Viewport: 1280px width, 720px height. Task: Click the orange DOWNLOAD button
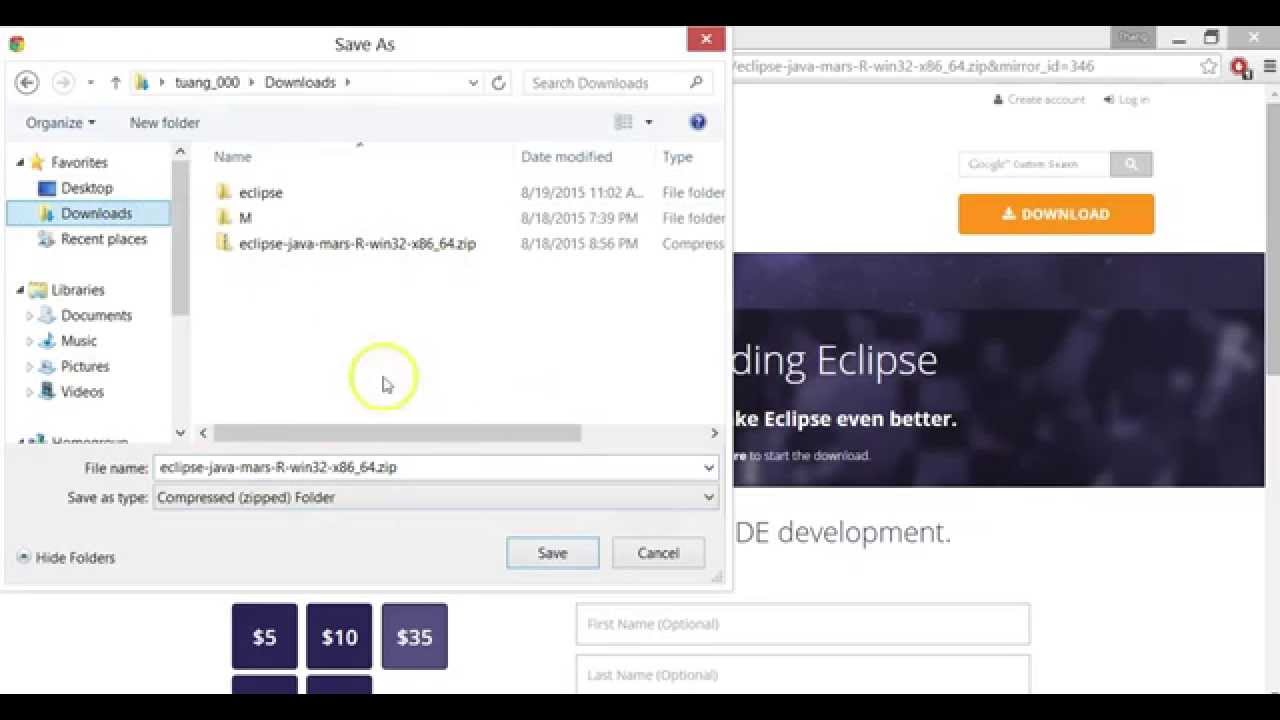point(1056,214)
